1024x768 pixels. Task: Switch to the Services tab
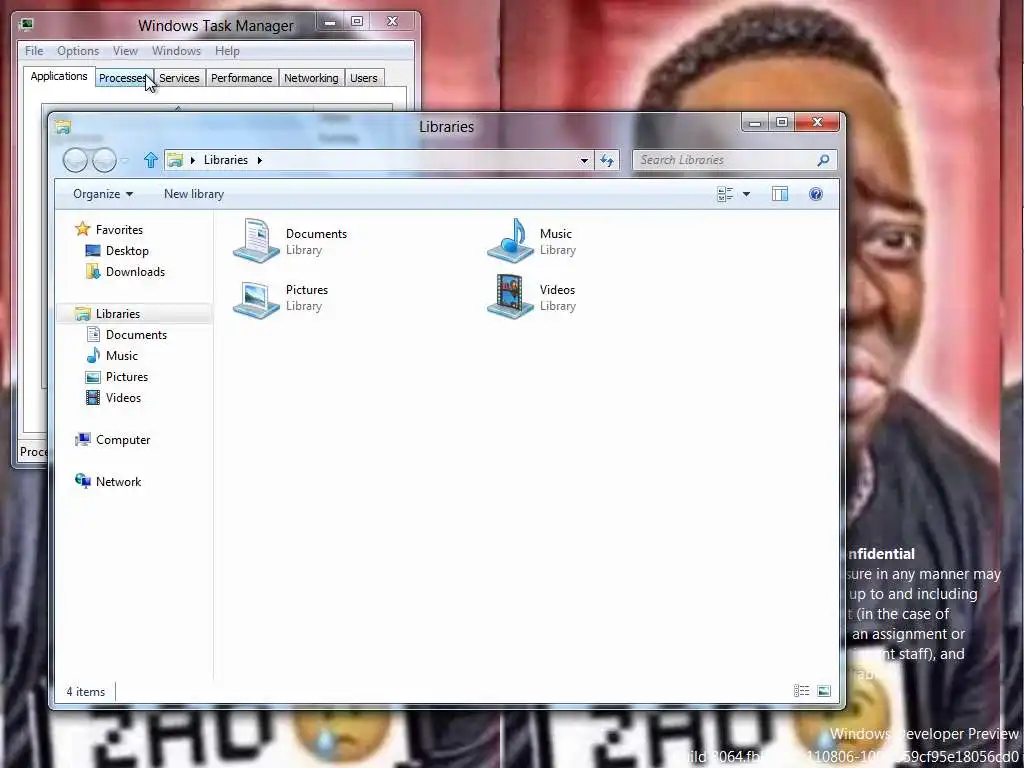pyautogui.click(x=179, y=78)
